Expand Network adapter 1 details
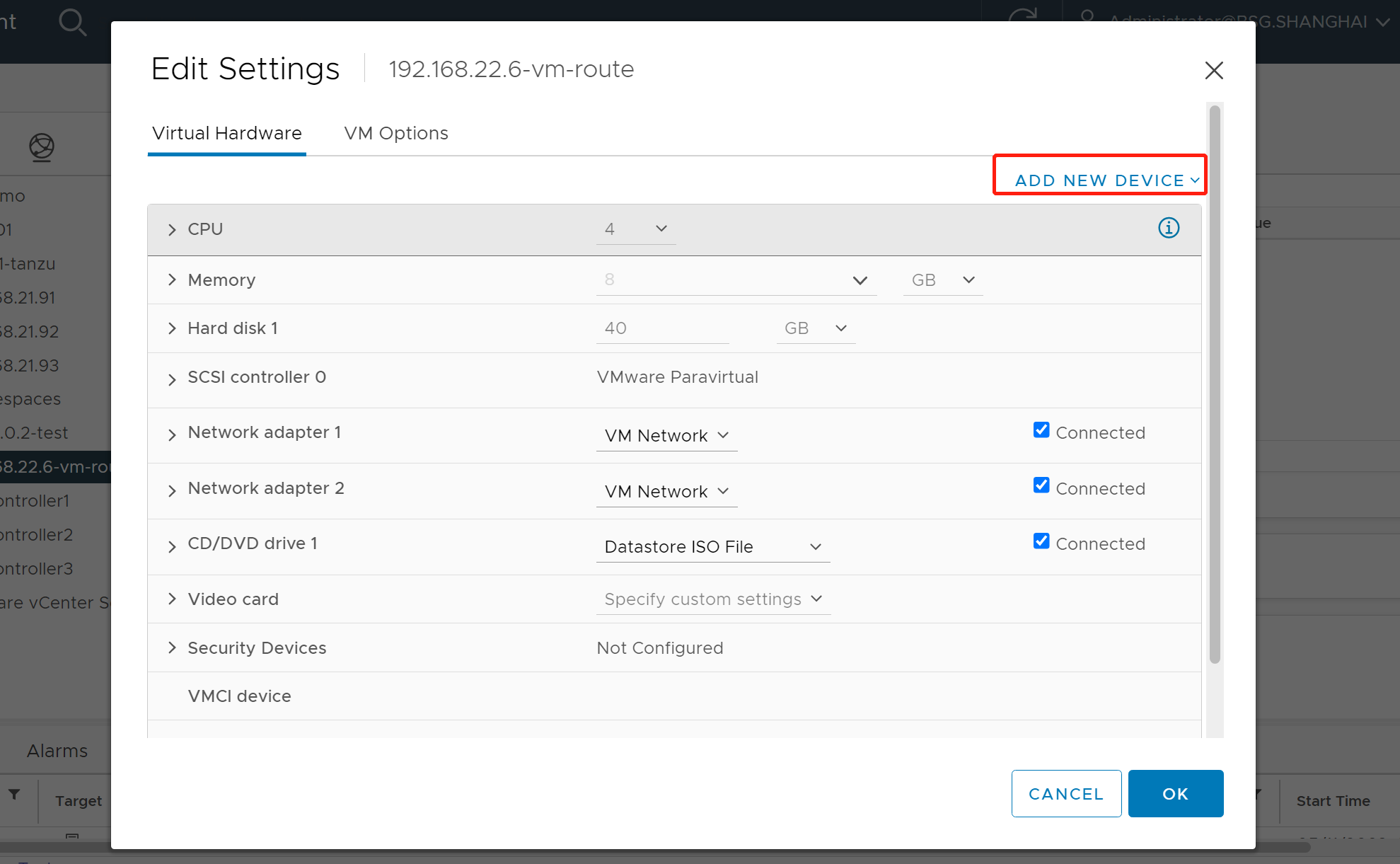 point(172,435)
